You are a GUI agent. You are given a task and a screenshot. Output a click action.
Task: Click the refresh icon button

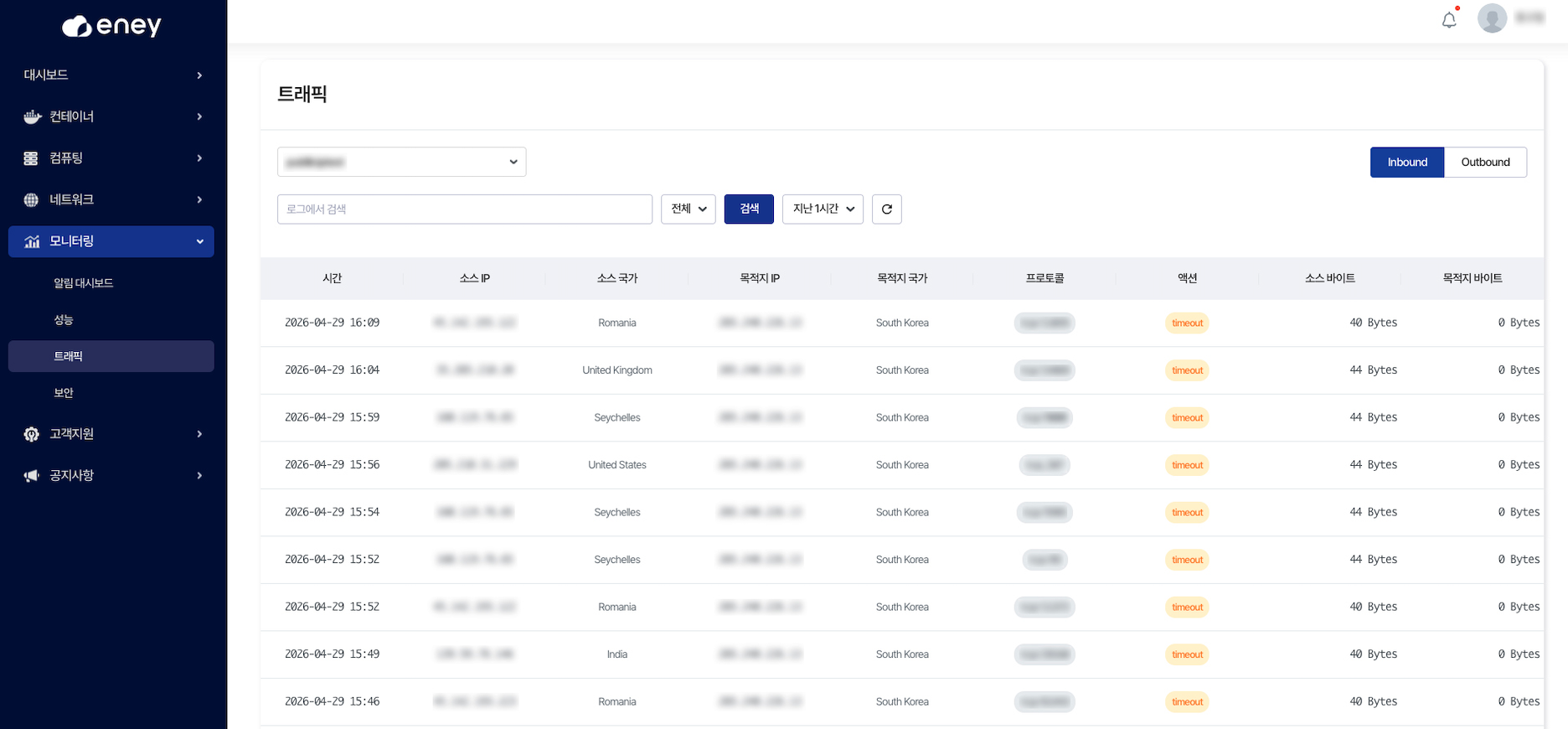[x=886, y=209]
